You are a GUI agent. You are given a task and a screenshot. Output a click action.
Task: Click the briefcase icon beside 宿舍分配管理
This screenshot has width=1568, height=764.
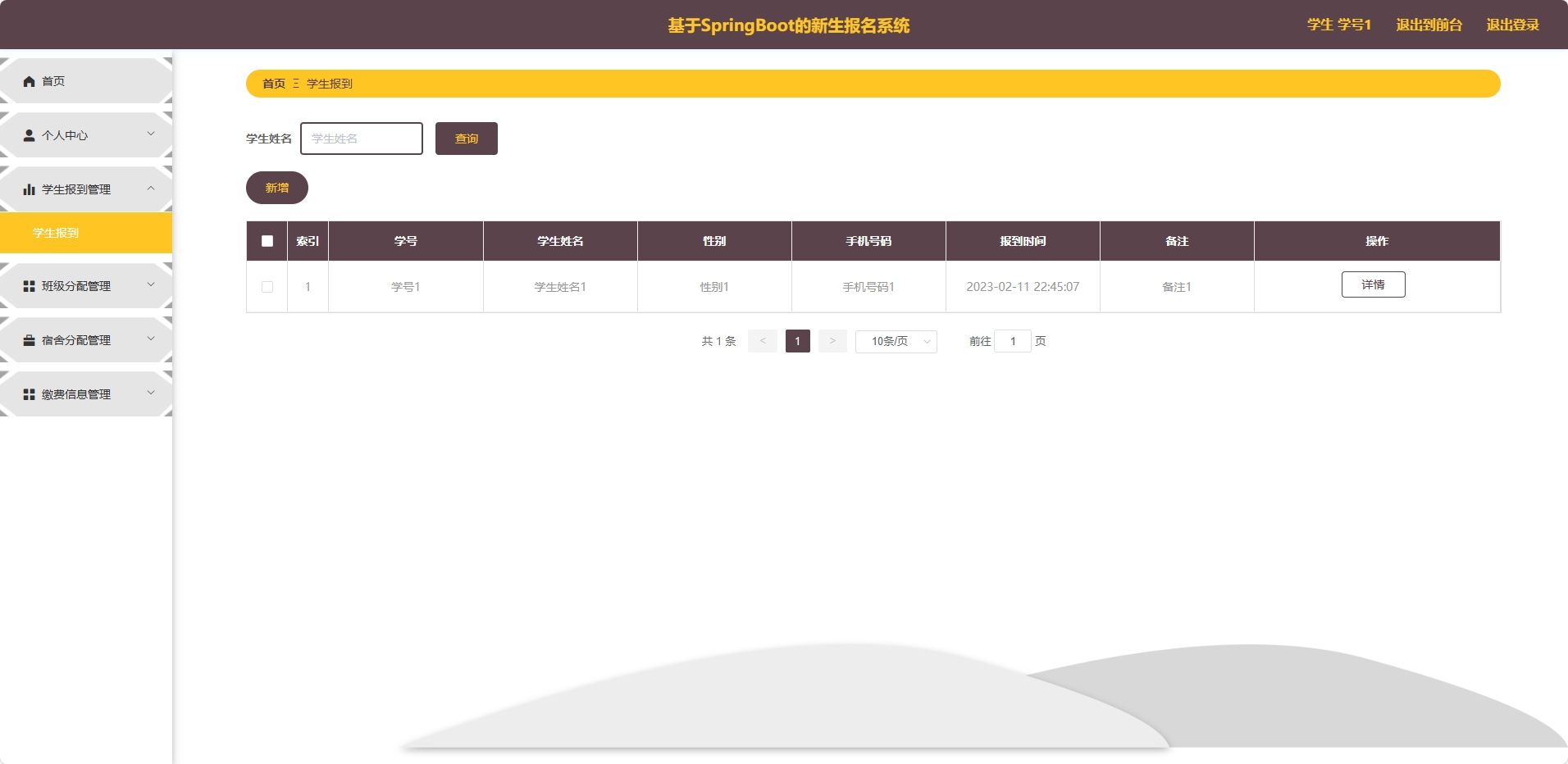[30, 340]
